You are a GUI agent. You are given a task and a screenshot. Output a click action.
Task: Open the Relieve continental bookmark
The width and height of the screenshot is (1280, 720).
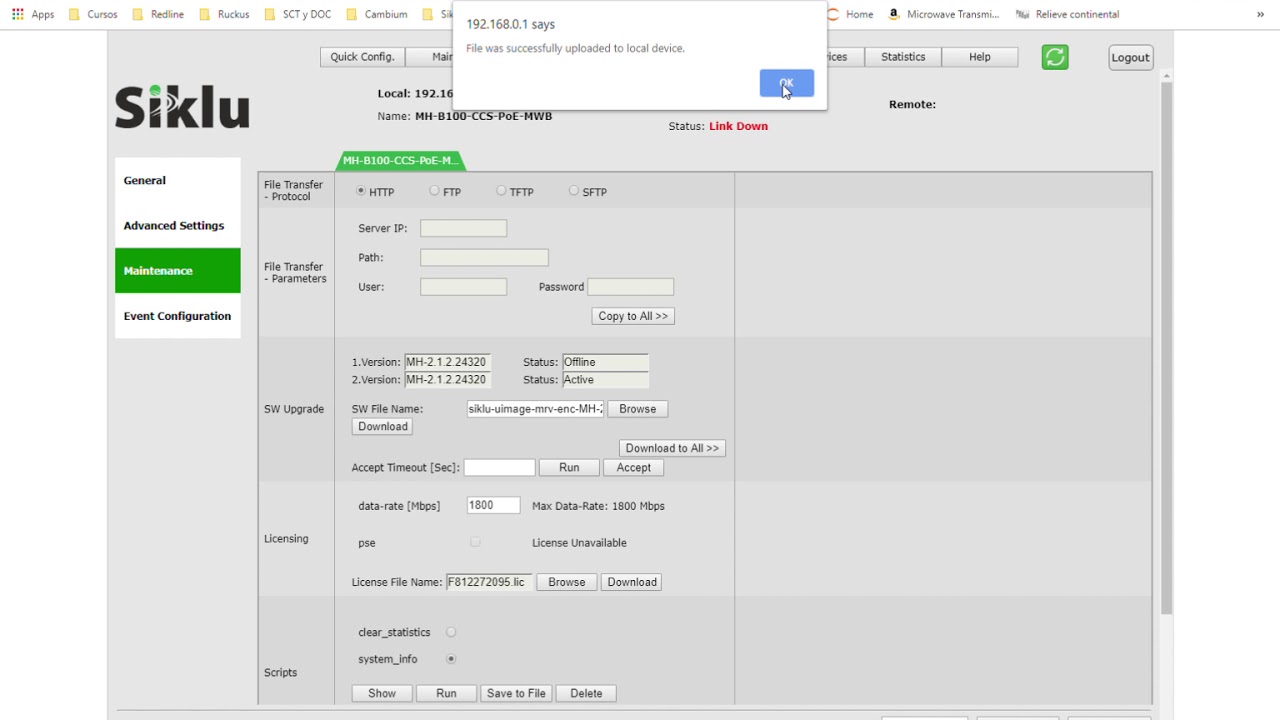pos(1067,14)
